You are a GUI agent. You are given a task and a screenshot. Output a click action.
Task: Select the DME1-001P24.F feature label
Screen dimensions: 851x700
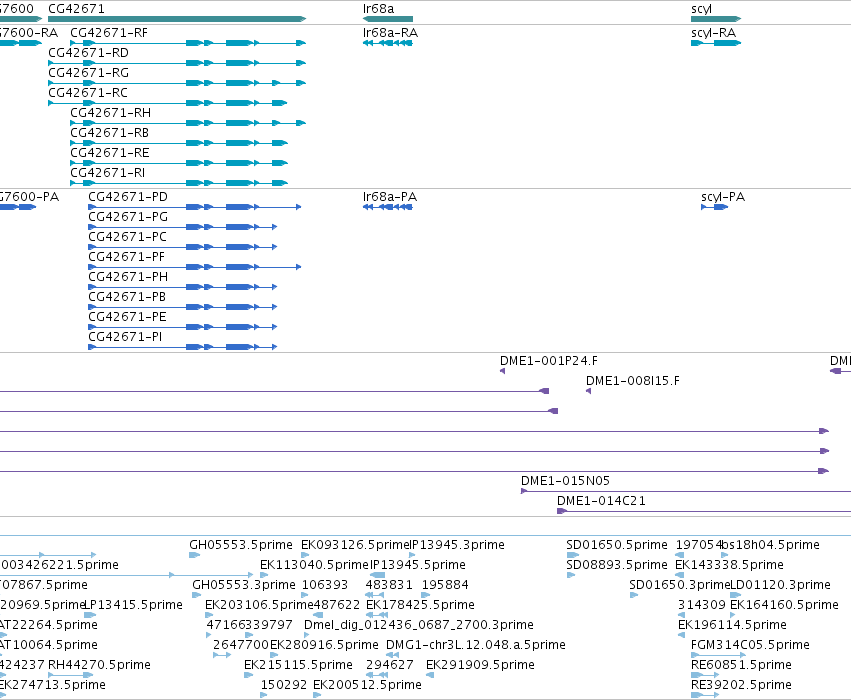[549, 361]
